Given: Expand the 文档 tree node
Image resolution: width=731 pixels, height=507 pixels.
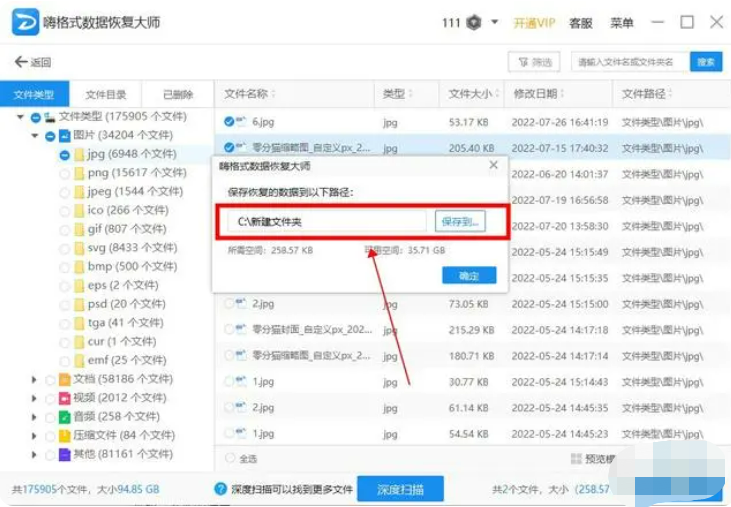Looking at the screenshot, I should (x=34, y=380).
